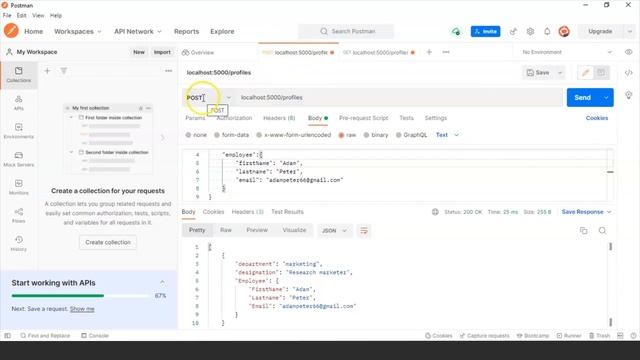Click the Show me link
This screenshot has width=640, height=360.
click(x=82, y=309)
